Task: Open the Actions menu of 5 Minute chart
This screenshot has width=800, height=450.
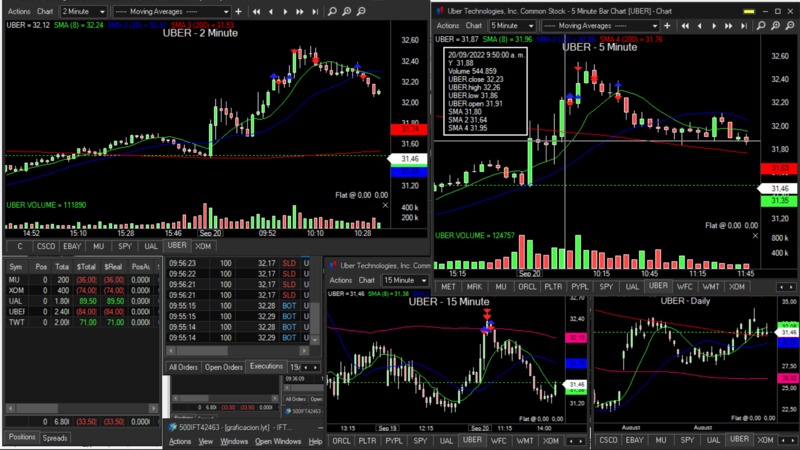Action: coord(448,24)
